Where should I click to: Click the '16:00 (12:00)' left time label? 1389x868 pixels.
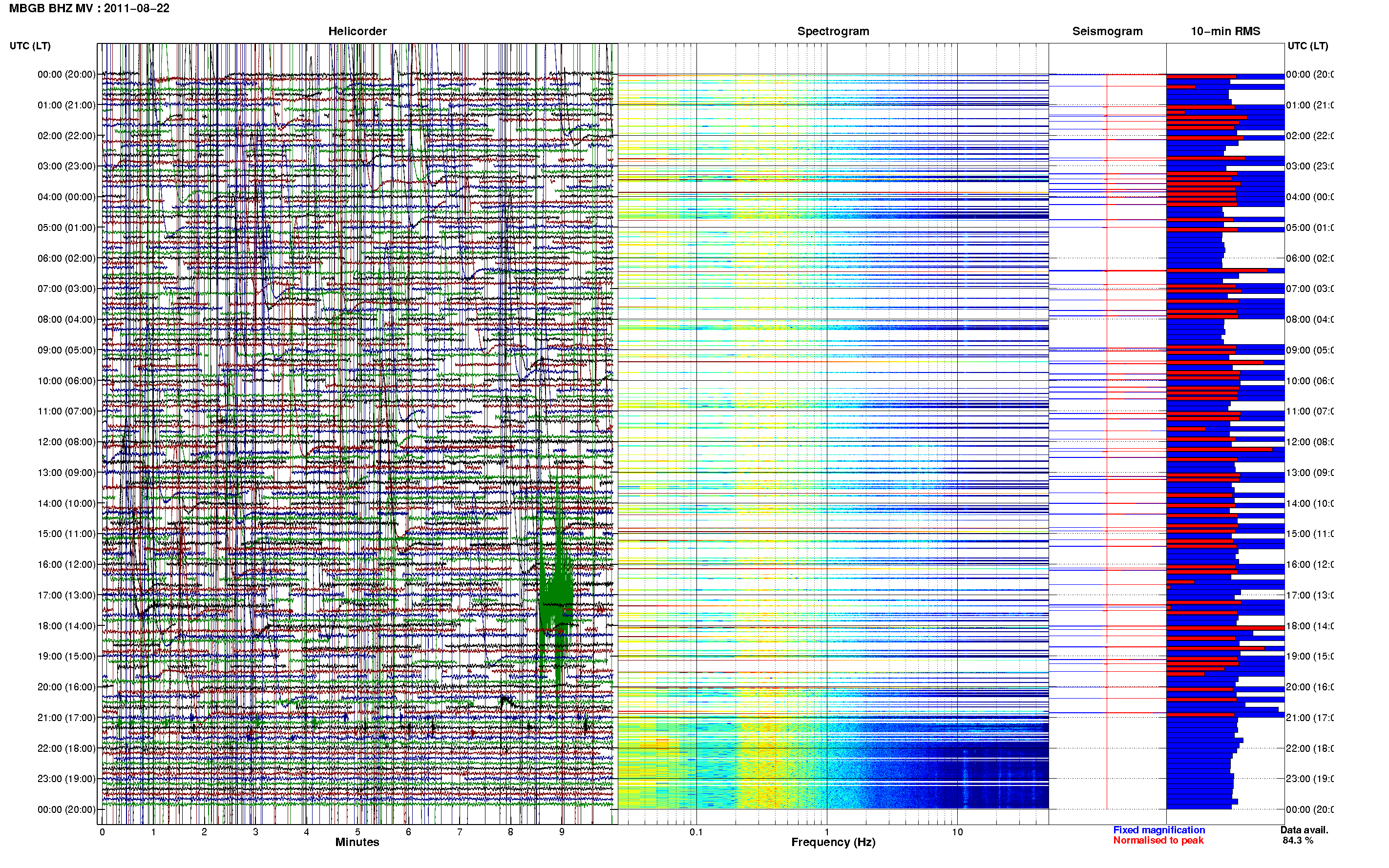pyautogui.click(x=66, y=564)
